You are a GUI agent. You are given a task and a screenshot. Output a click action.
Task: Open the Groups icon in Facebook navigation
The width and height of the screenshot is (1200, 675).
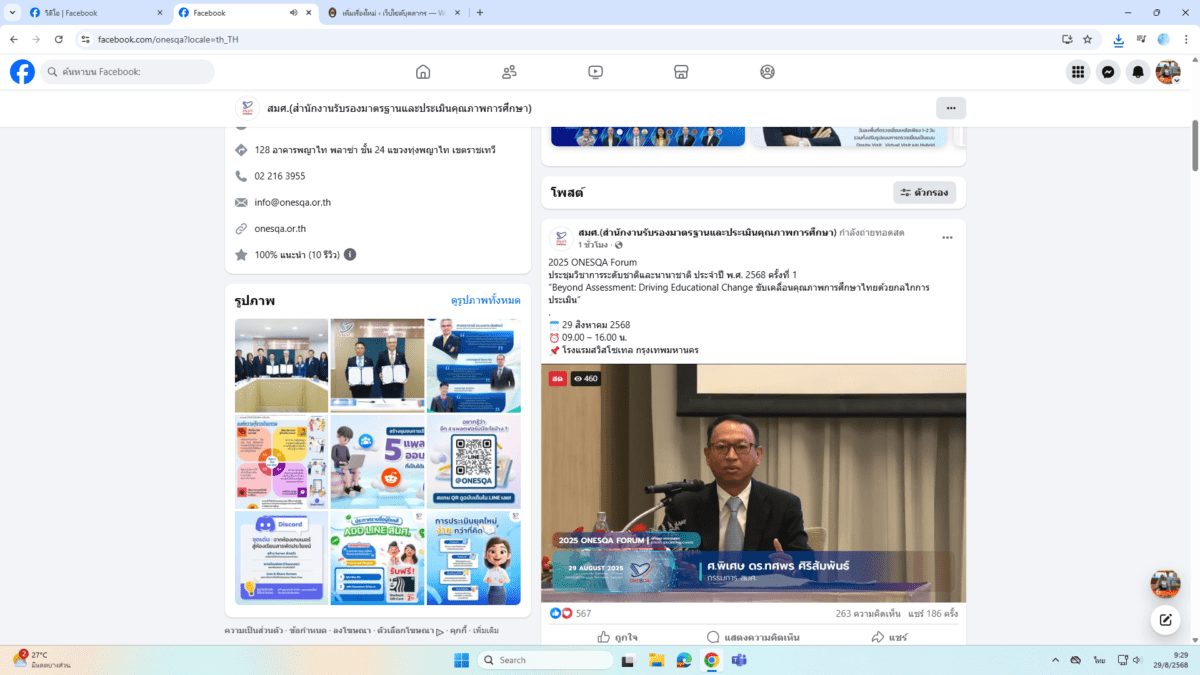767,72
